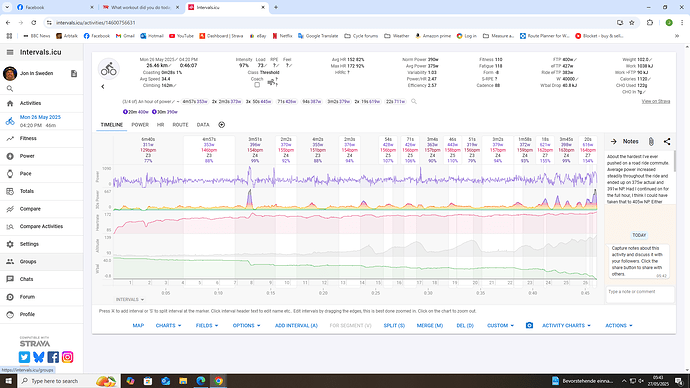Go to previous activity with back chevron
Screen dimensions: 690x388
point(103,87)
